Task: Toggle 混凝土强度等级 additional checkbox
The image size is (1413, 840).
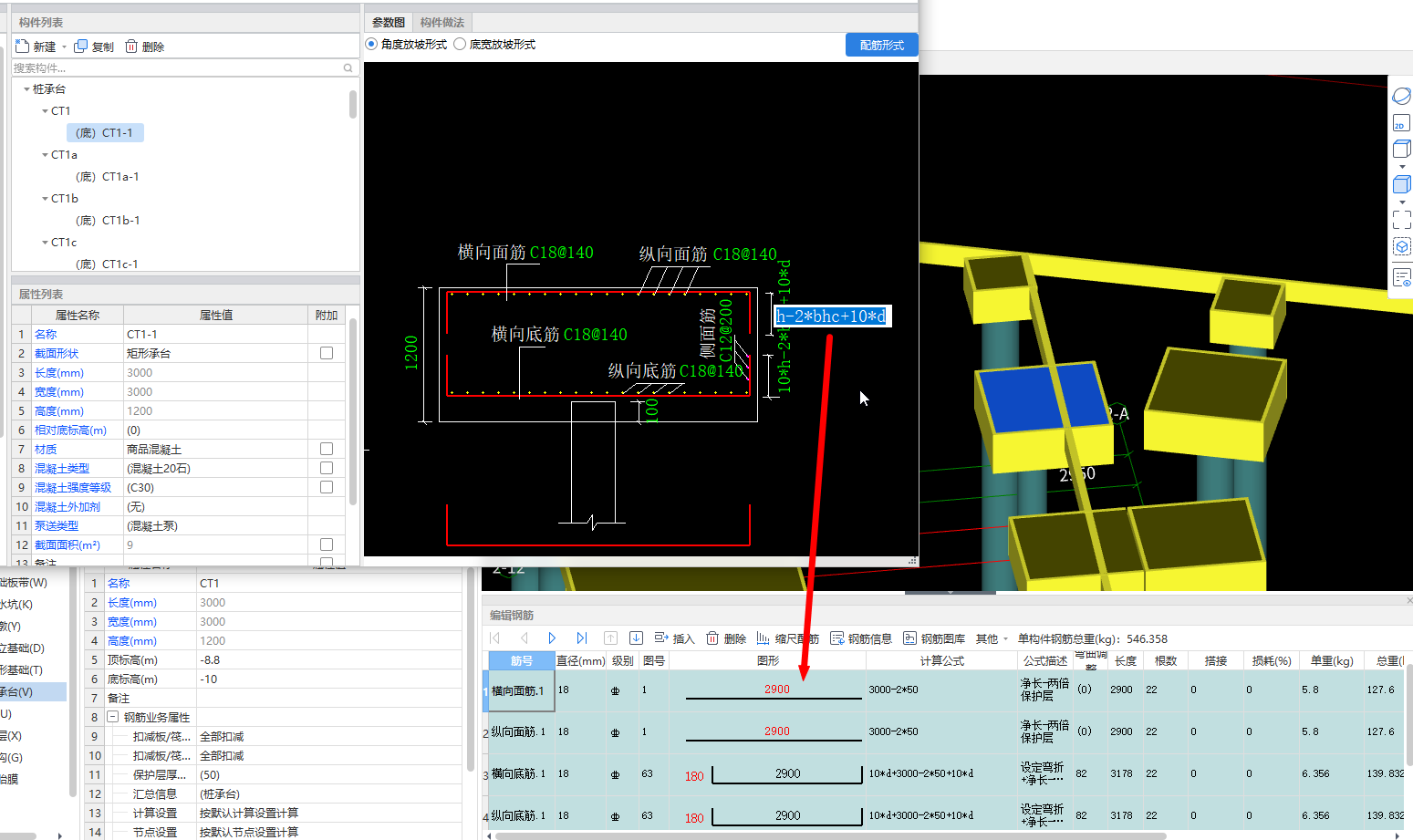Action: pos(327,487)
